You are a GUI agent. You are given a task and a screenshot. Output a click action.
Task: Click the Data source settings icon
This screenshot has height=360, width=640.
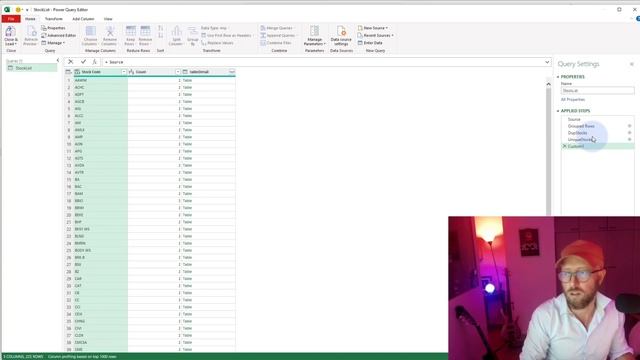pyautogui.click(x=341, y=32)
